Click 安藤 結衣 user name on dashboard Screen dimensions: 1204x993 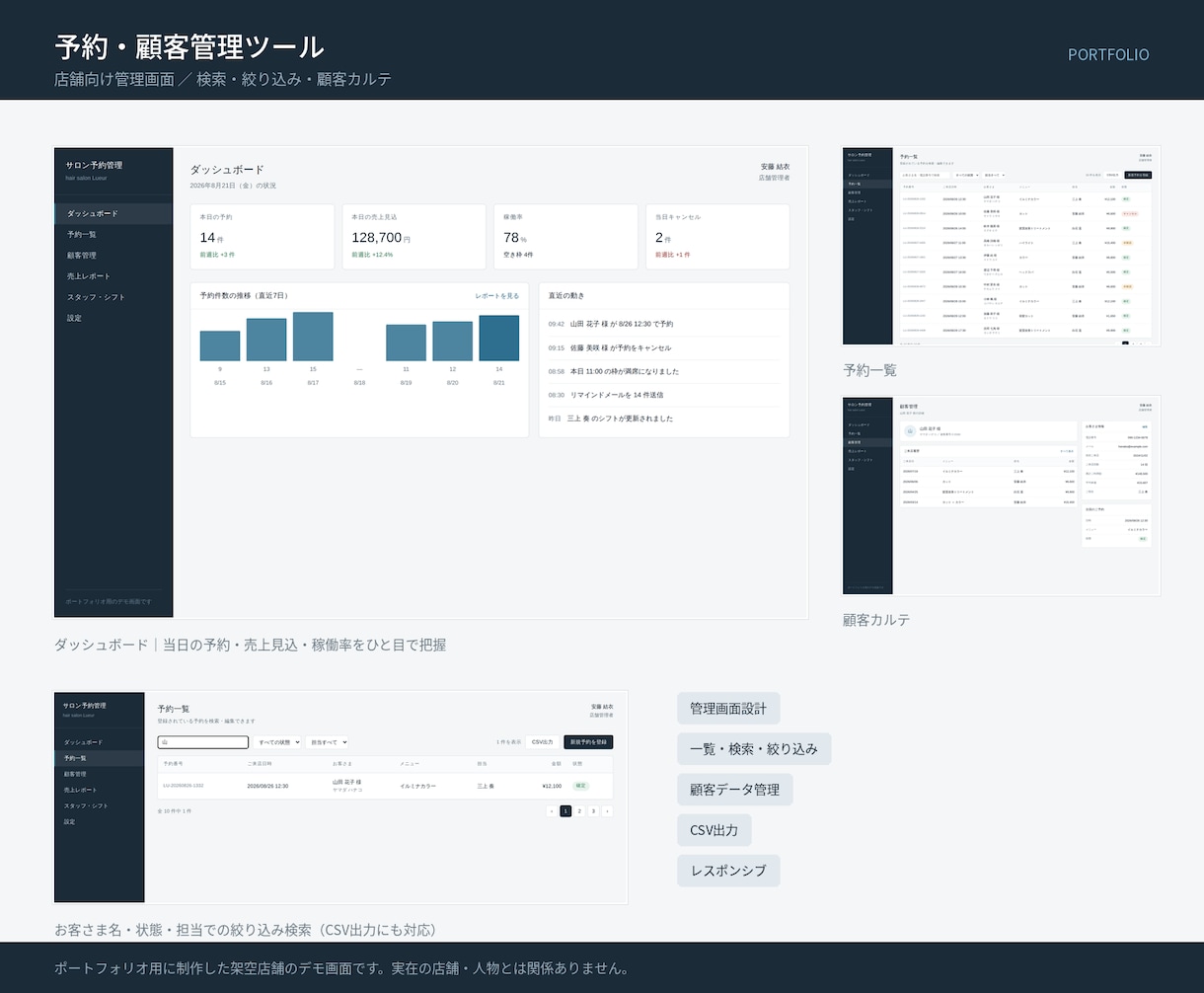pos(775,167)
